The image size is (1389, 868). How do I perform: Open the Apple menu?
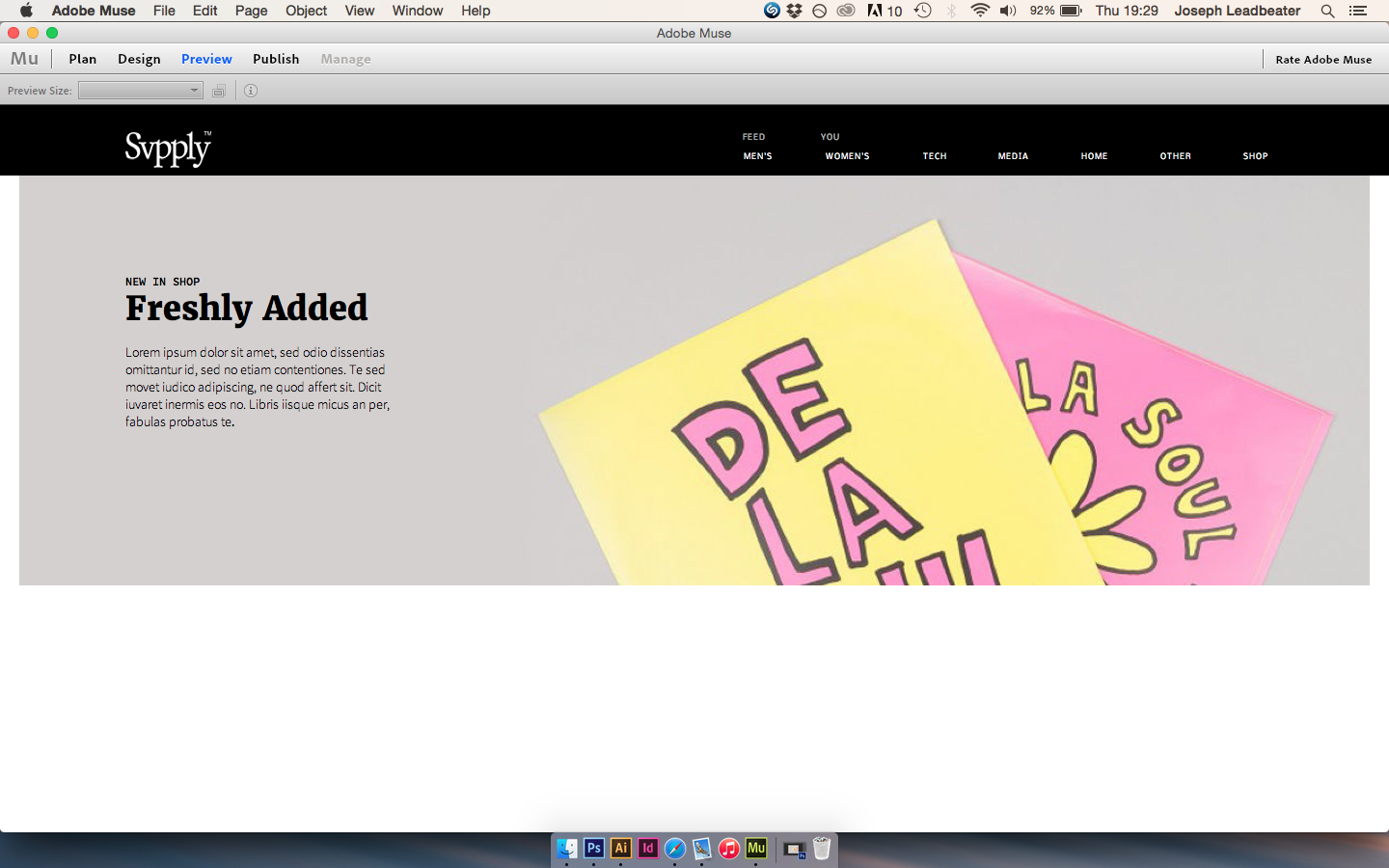coord(26,11)
